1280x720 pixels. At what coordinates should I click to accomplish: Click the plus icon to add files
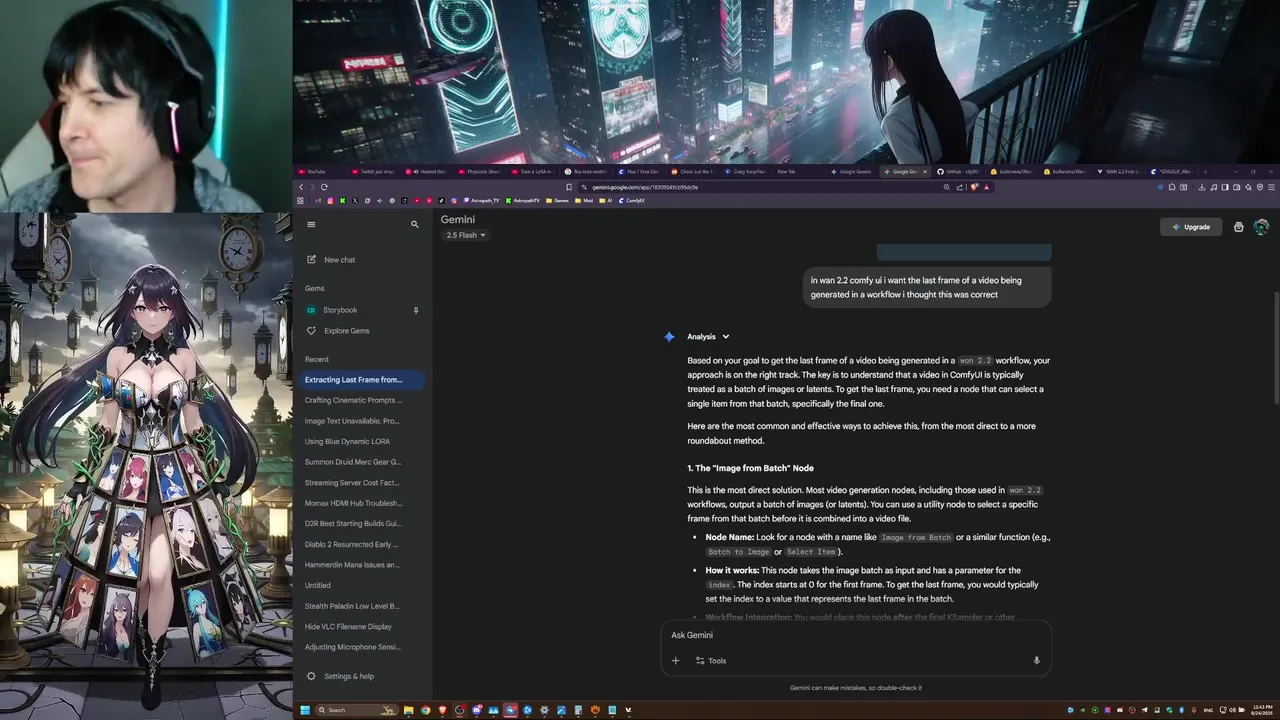[x=675, y=661]
